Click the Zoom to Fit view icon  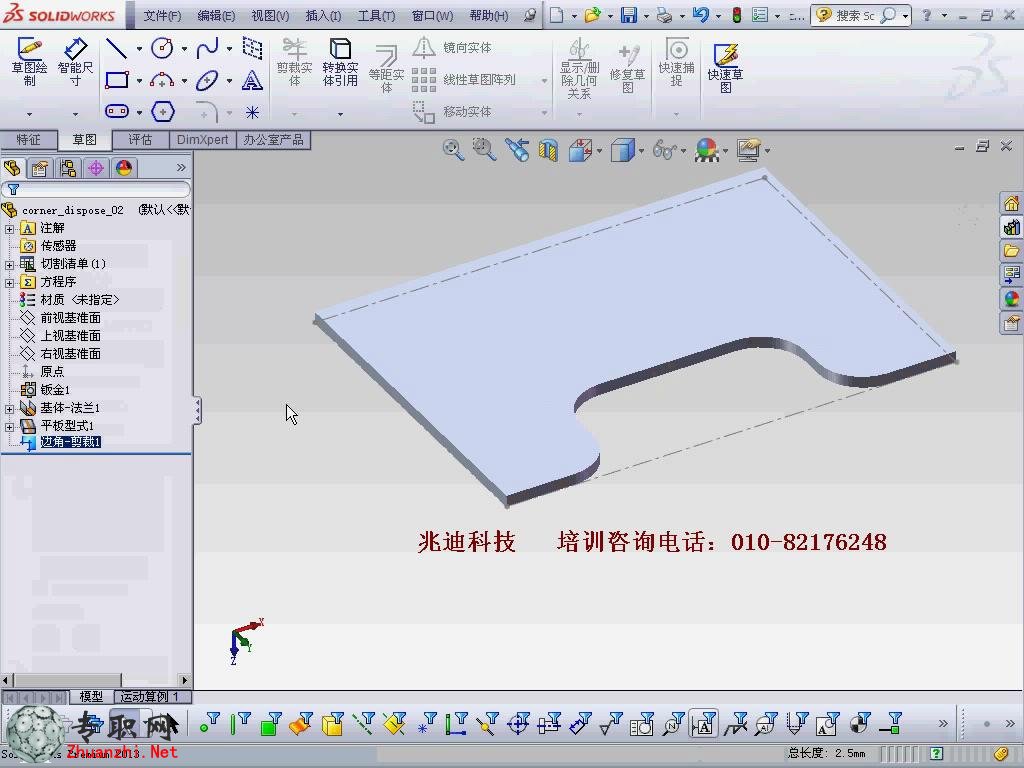pos(453,150)
